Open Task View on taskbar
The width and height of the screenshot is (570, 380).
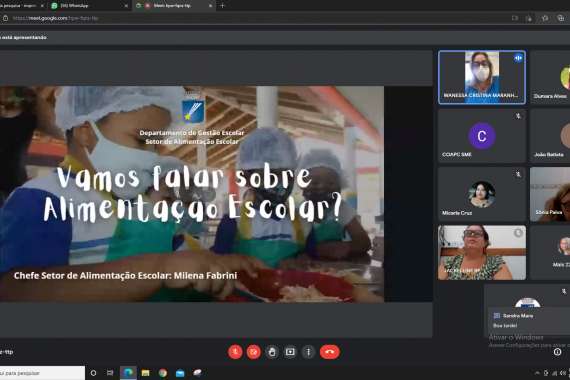(x=110, y=373)
